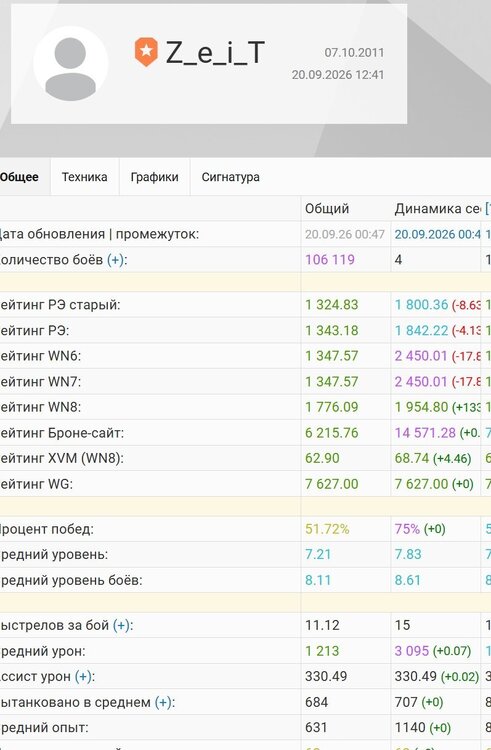Click the Общий column header

(x=327, y=209)
